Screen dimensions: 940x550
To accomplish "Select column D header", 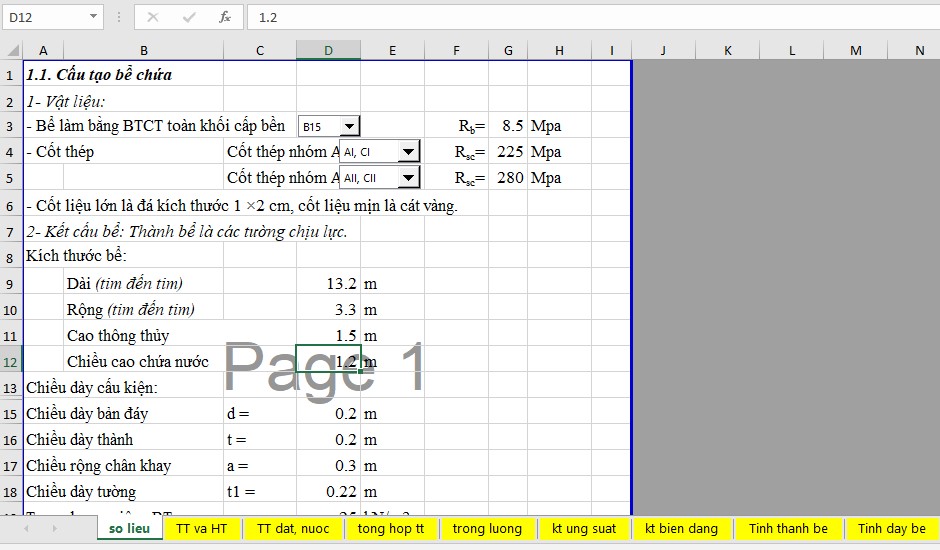I will click(x=328, y=50).
